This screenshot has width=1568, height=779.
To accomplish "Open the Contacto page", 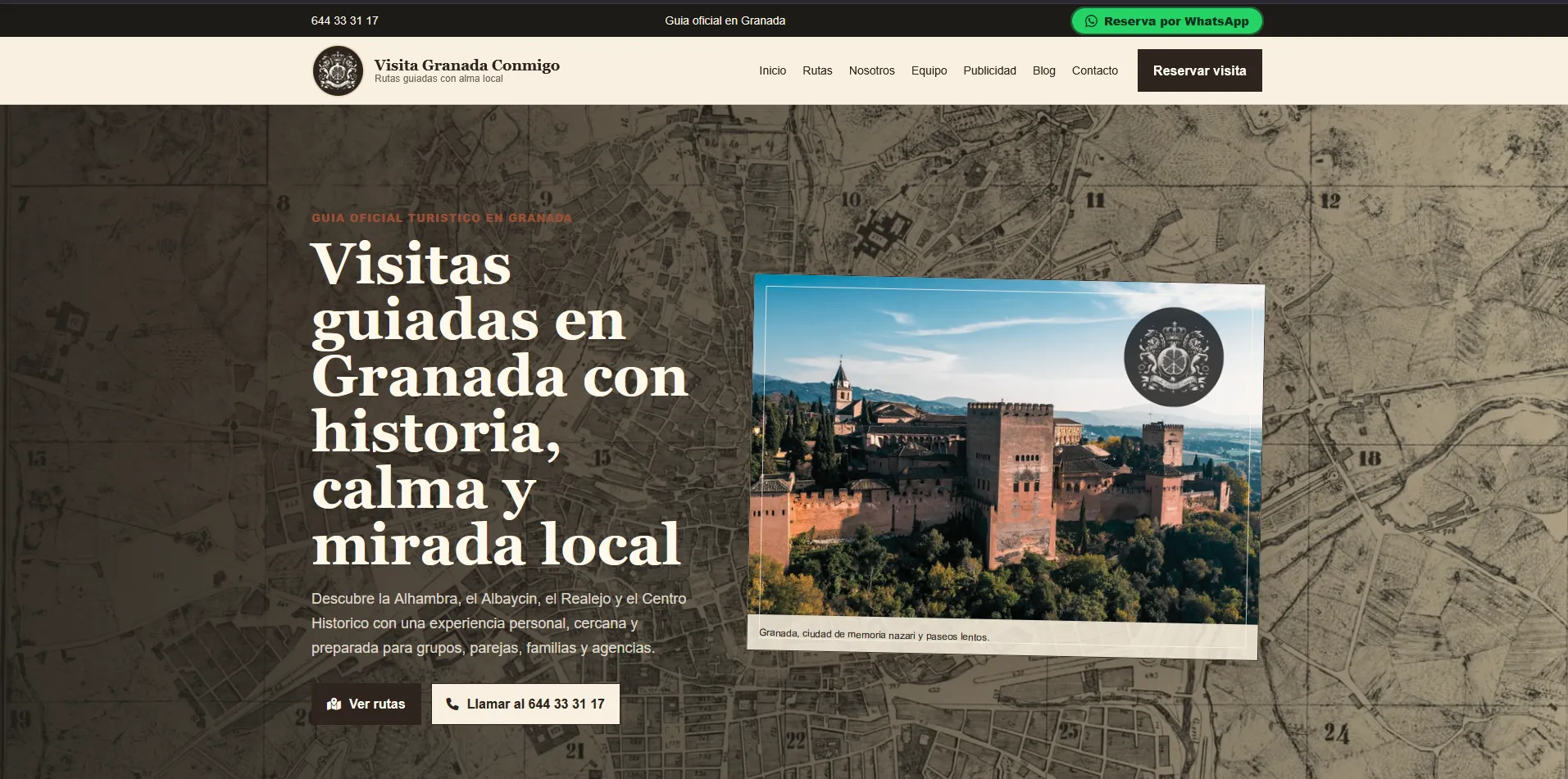I will [x=1094, y=70].
